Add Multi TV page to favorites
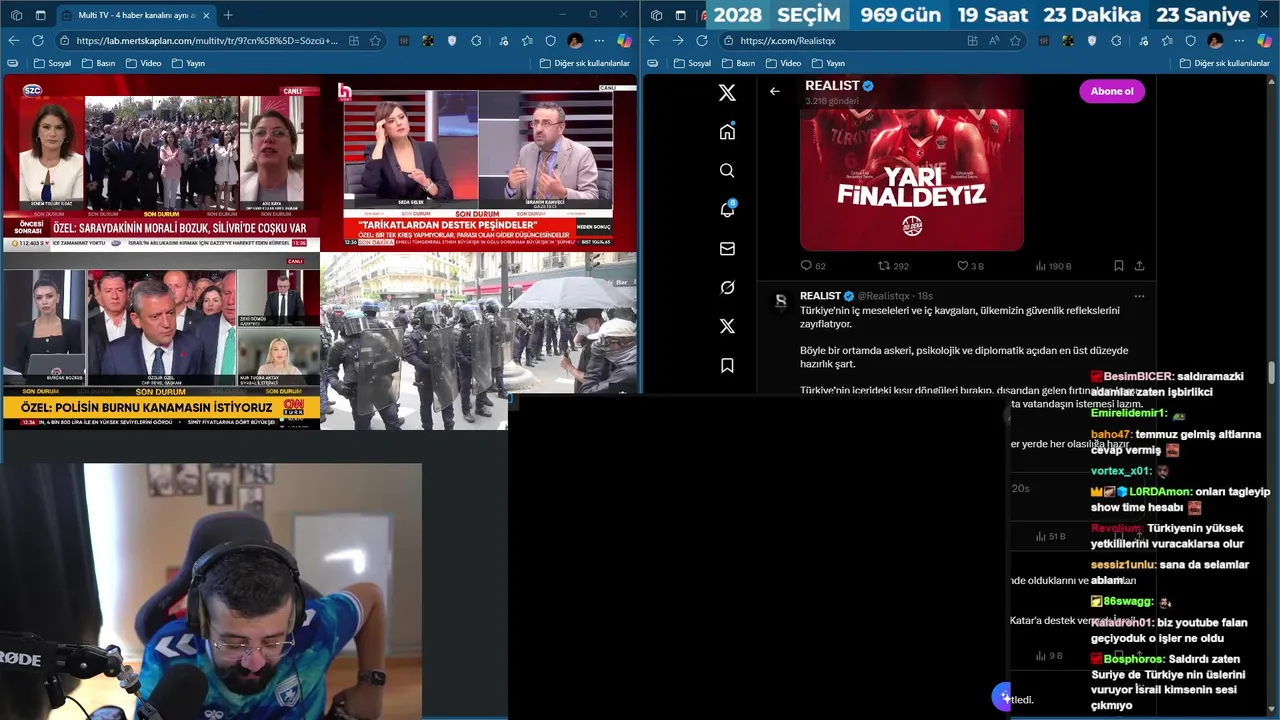Image resolution: width=1280 pixels, height=720 pixels. [x=375, y=41]
